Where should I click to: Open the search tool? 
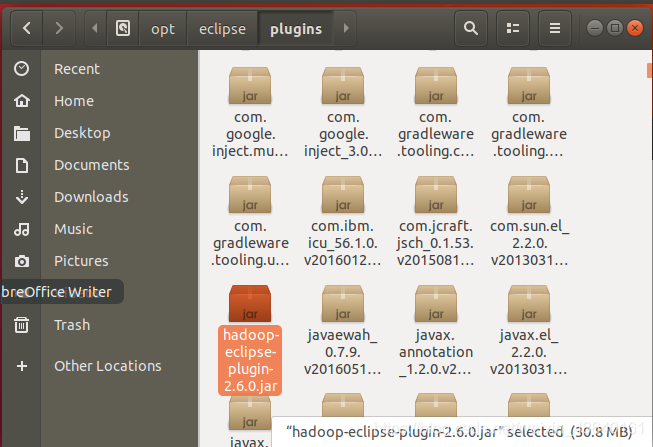click(x=471, y=28)
